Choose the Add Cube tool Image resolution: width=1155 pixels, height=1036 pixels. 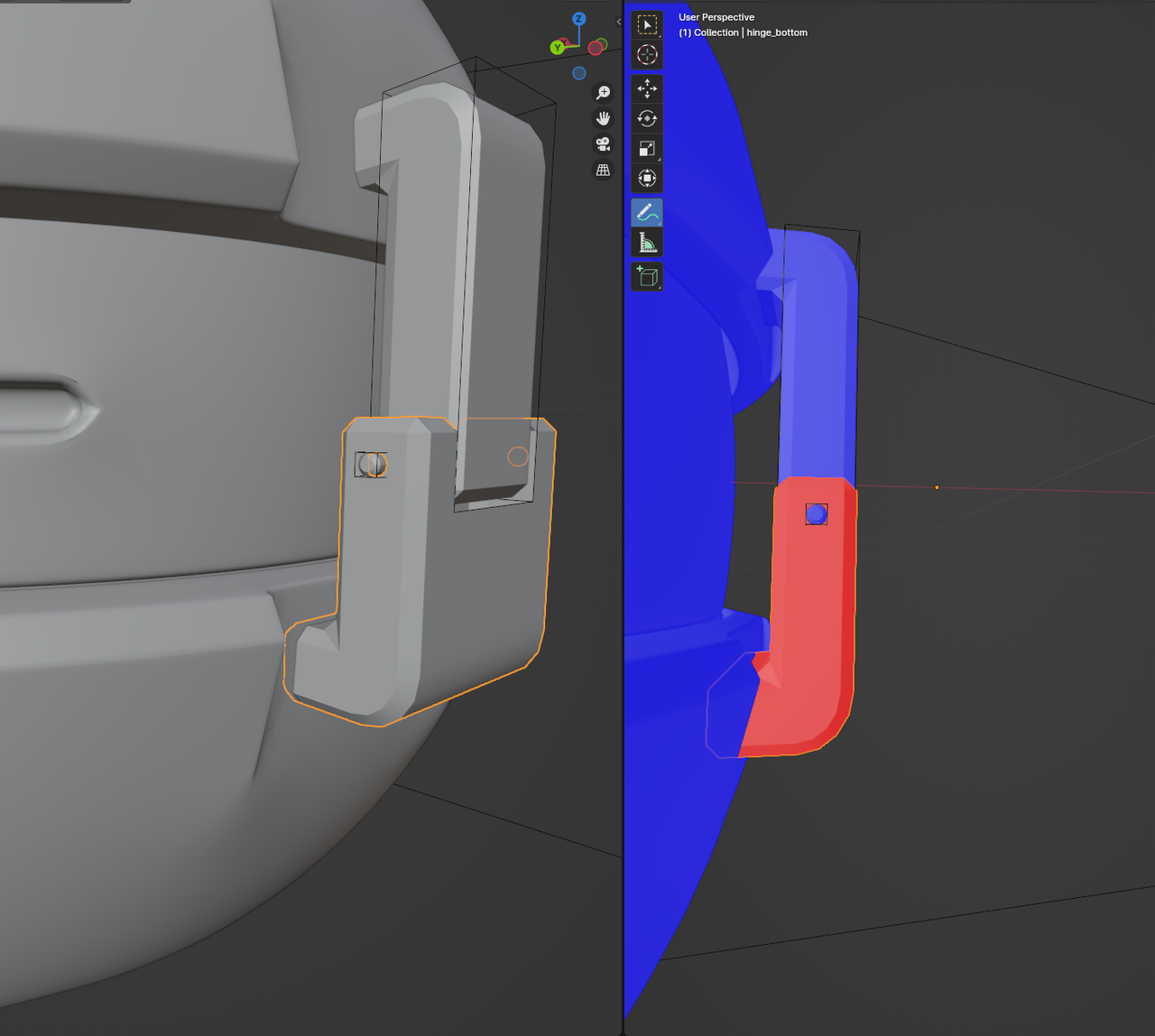[647, 276]
